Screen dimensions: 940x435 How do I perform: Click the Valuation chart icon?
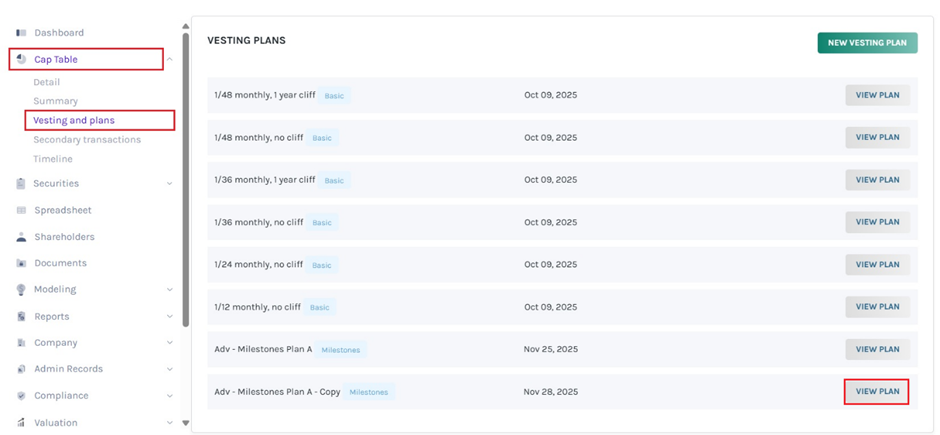coord(21,422)
